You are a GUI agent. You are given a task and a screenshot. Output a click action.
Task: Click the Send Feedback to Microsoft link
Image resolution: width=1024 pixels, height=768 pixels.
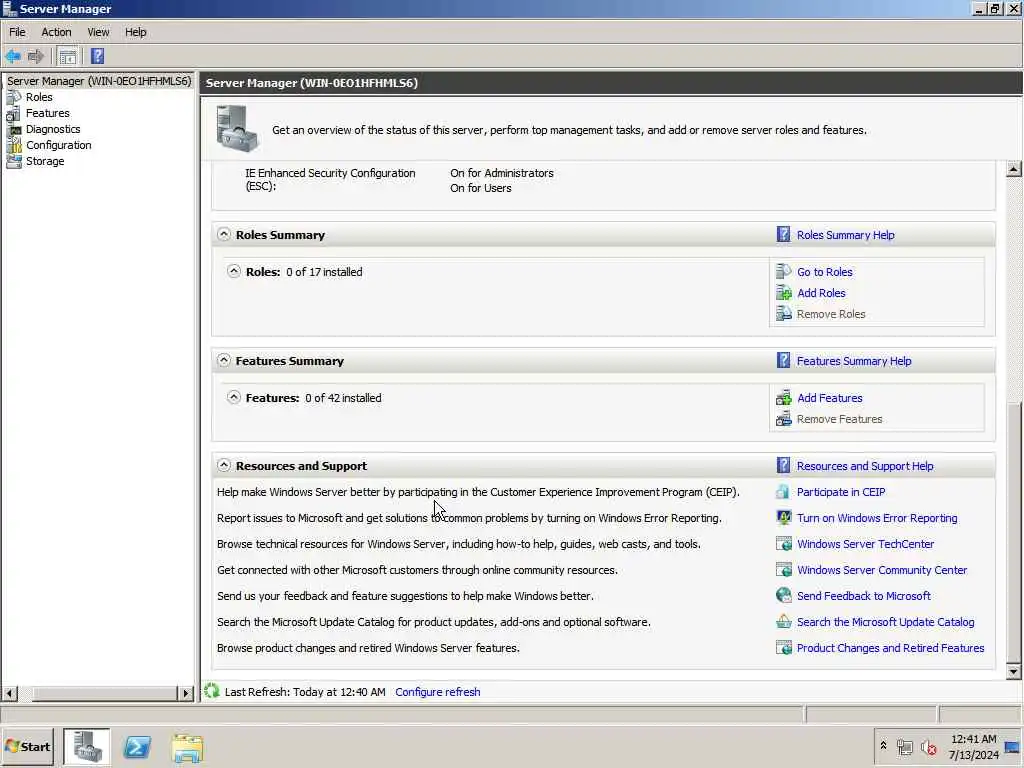click(864, 596)
